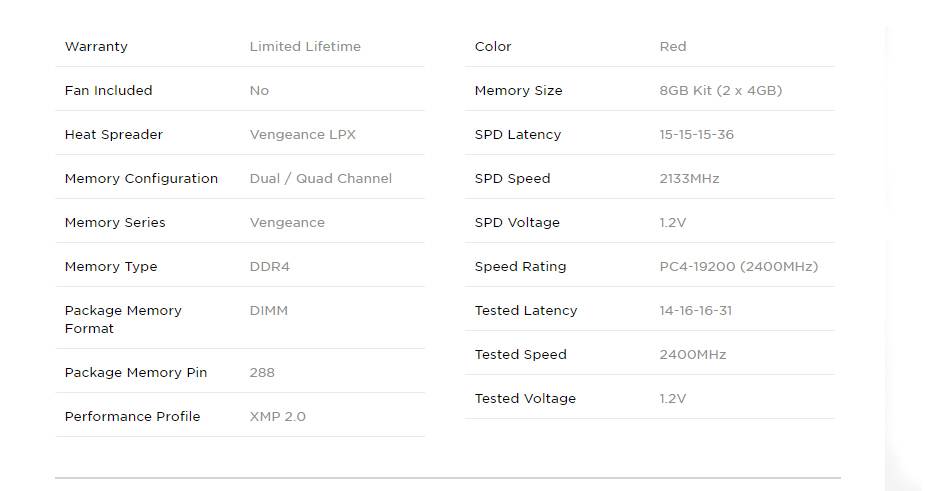Select the 15-15-15-36 SPD latency value

[696, 135]
